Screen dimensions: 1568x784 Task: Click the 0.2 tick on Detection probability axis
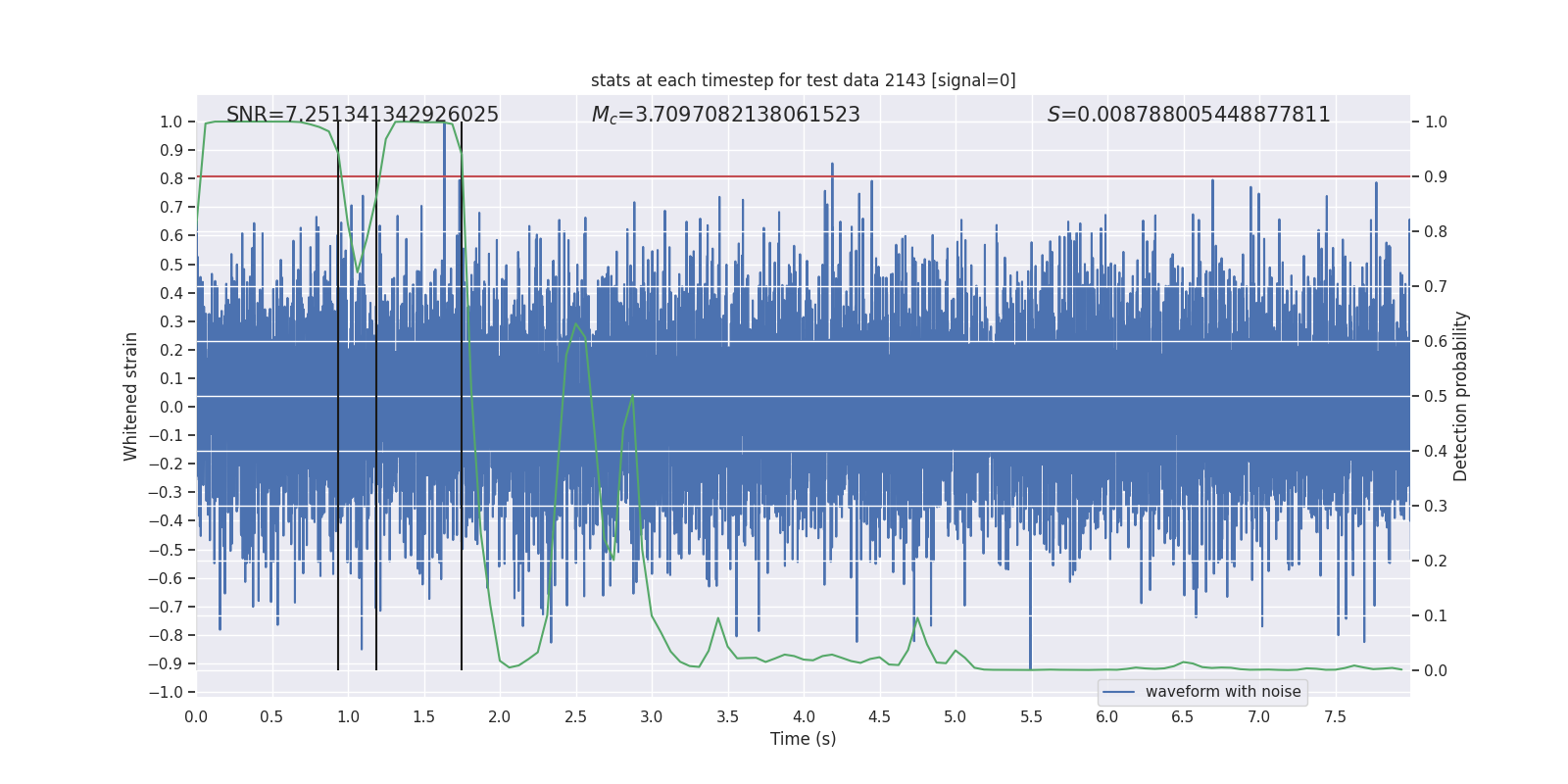(x=1436, y=562)
